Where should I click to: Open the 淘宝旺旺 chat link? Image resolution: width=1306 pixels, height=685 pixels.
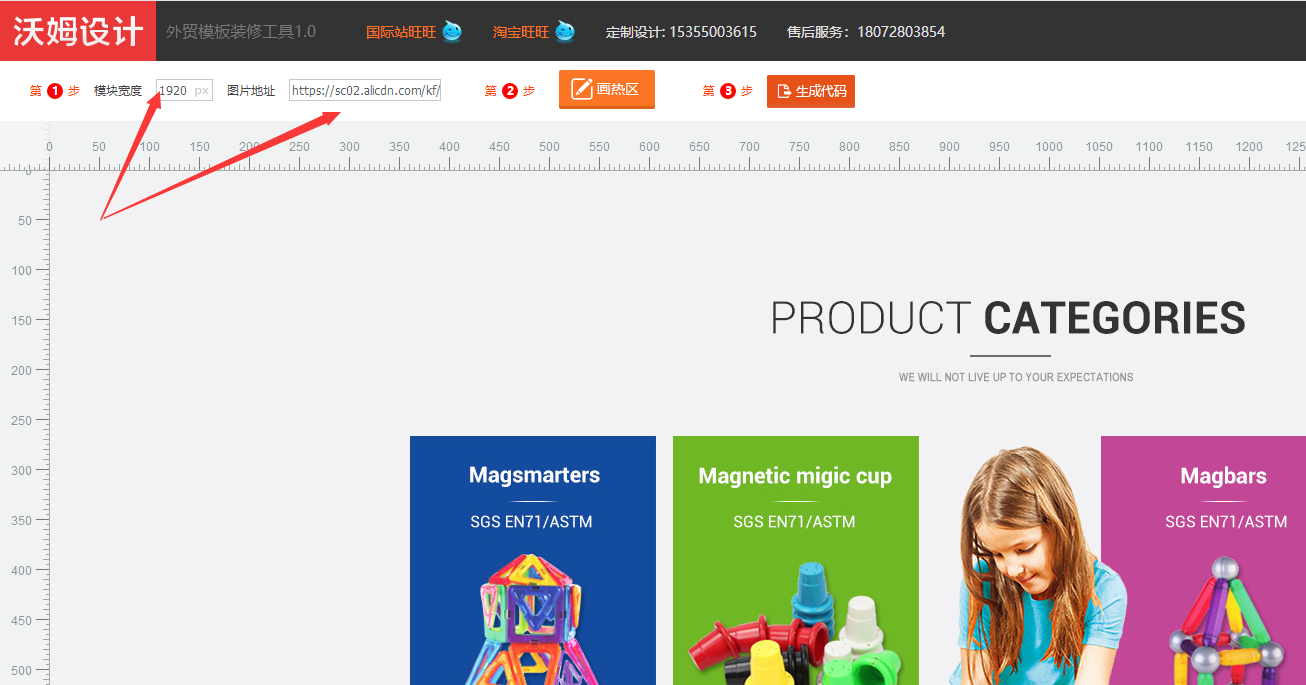(521, 32)
